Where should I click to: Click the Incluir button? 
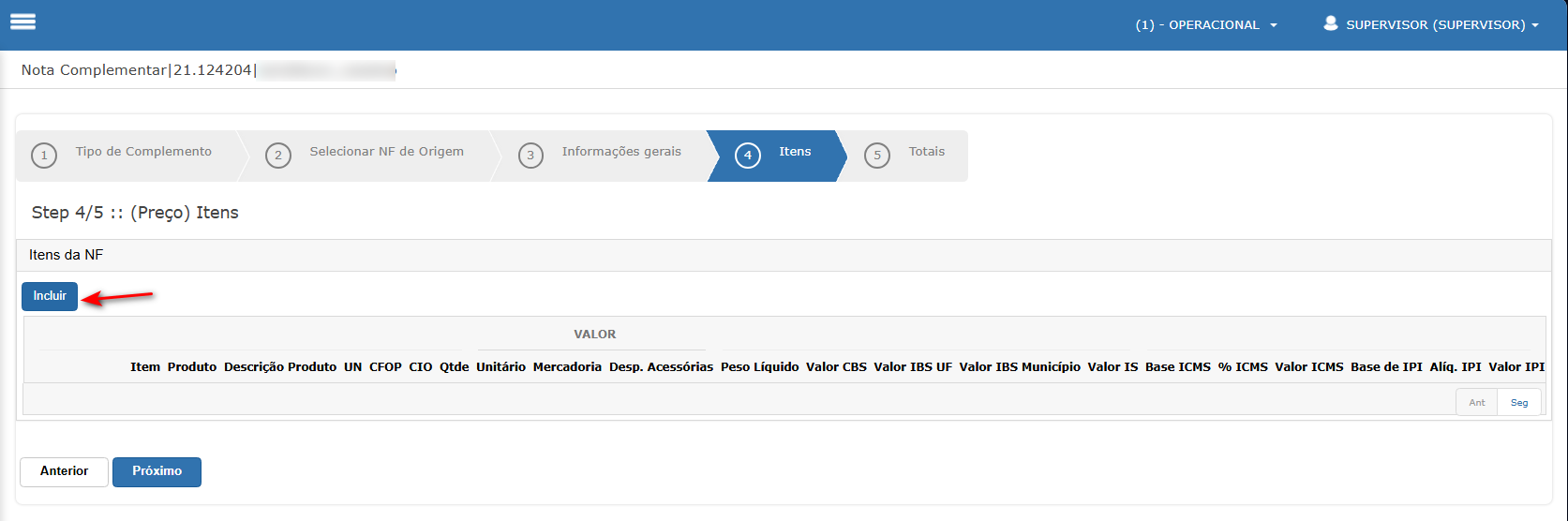coord(50,296)
